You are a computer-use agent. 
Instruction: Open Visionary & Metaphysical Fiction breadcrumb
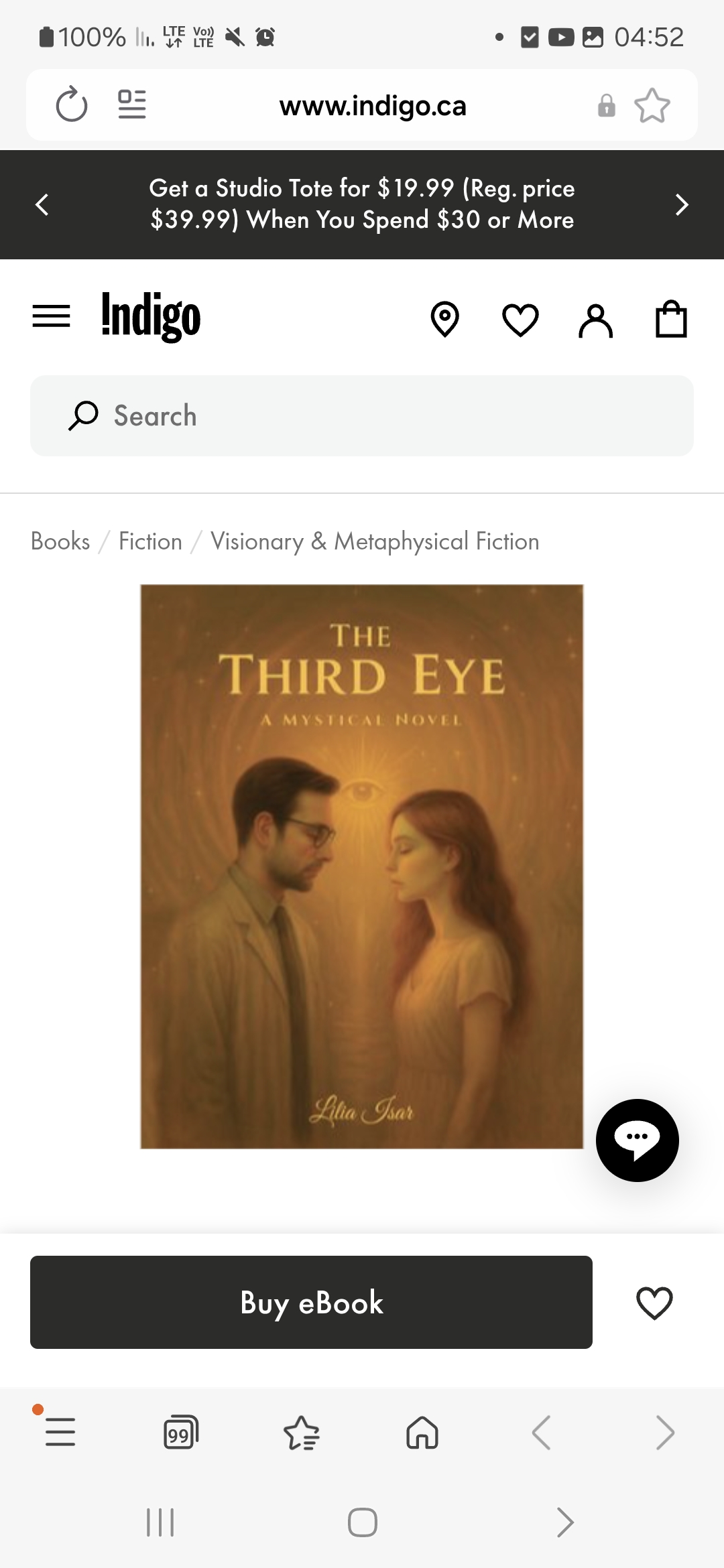[375, 541]
